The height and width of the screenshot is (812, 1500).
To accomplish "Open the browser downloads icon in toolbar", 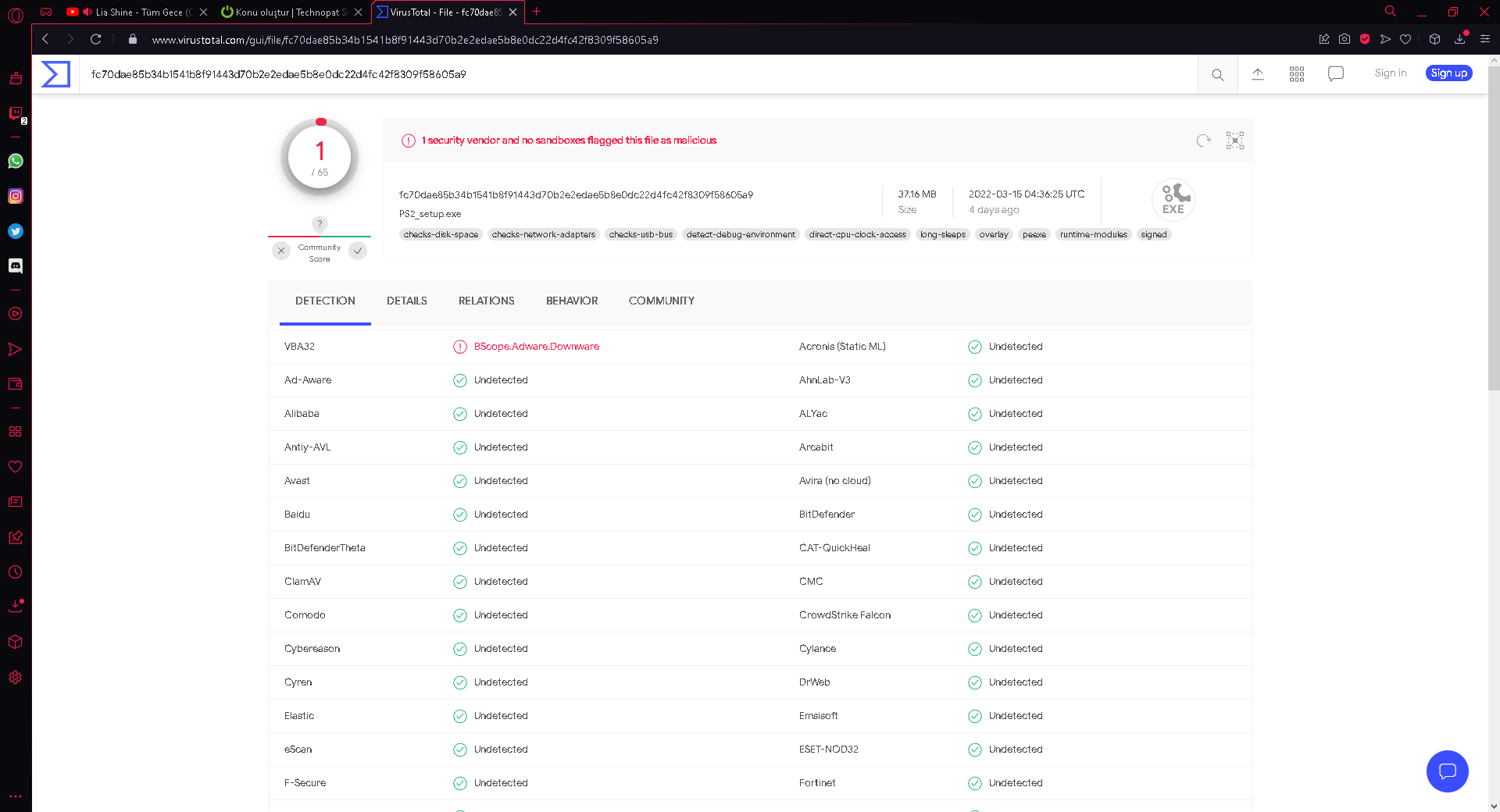I will coord(1460,39).
